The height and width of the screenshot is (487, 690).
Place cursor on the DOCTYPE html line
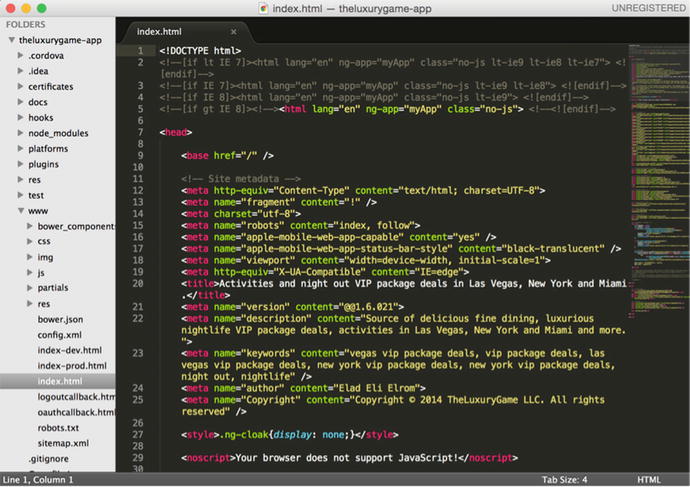point(200,51)
